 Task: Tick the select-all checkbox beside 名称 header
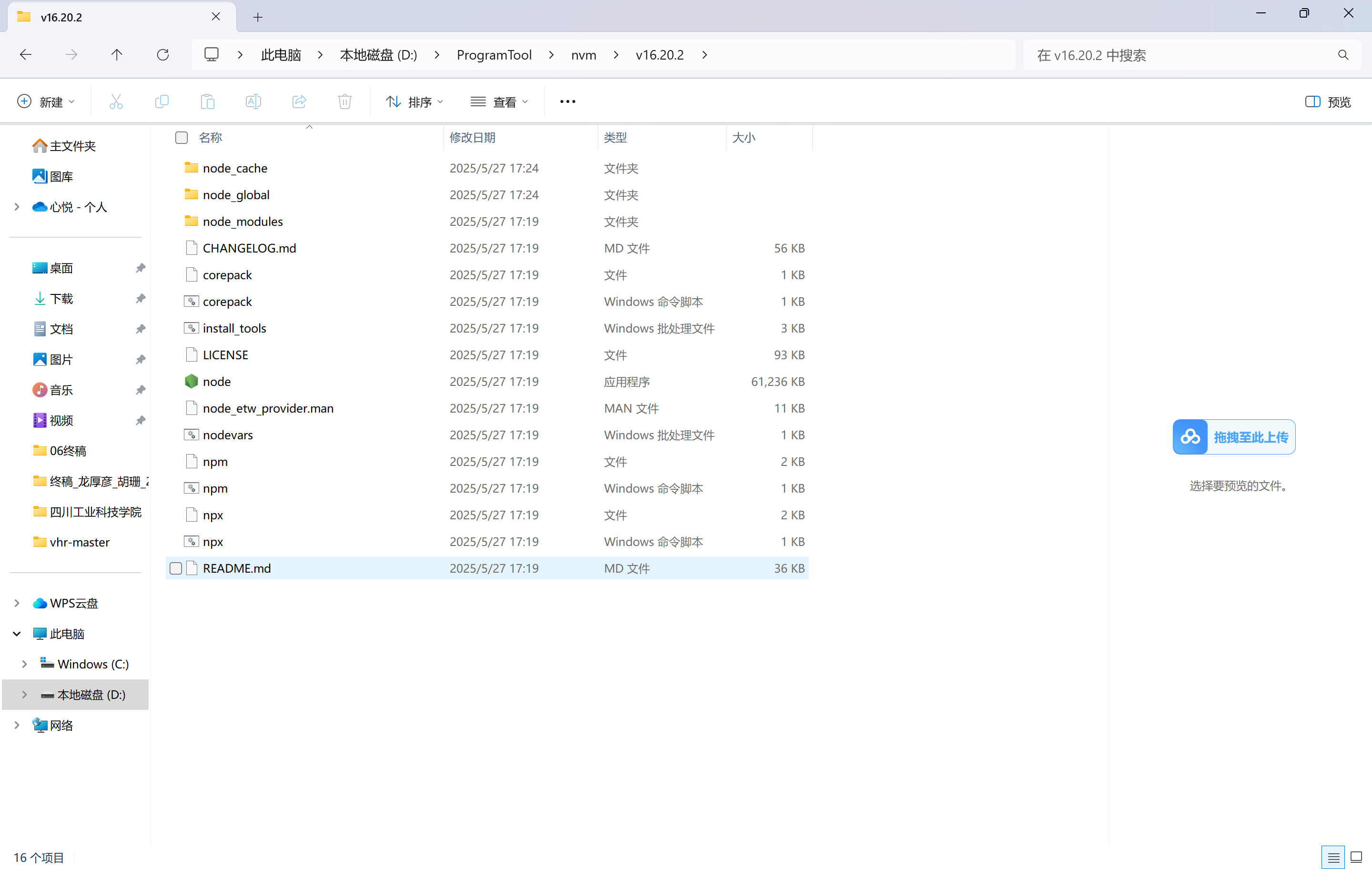(x=181, y=137)
